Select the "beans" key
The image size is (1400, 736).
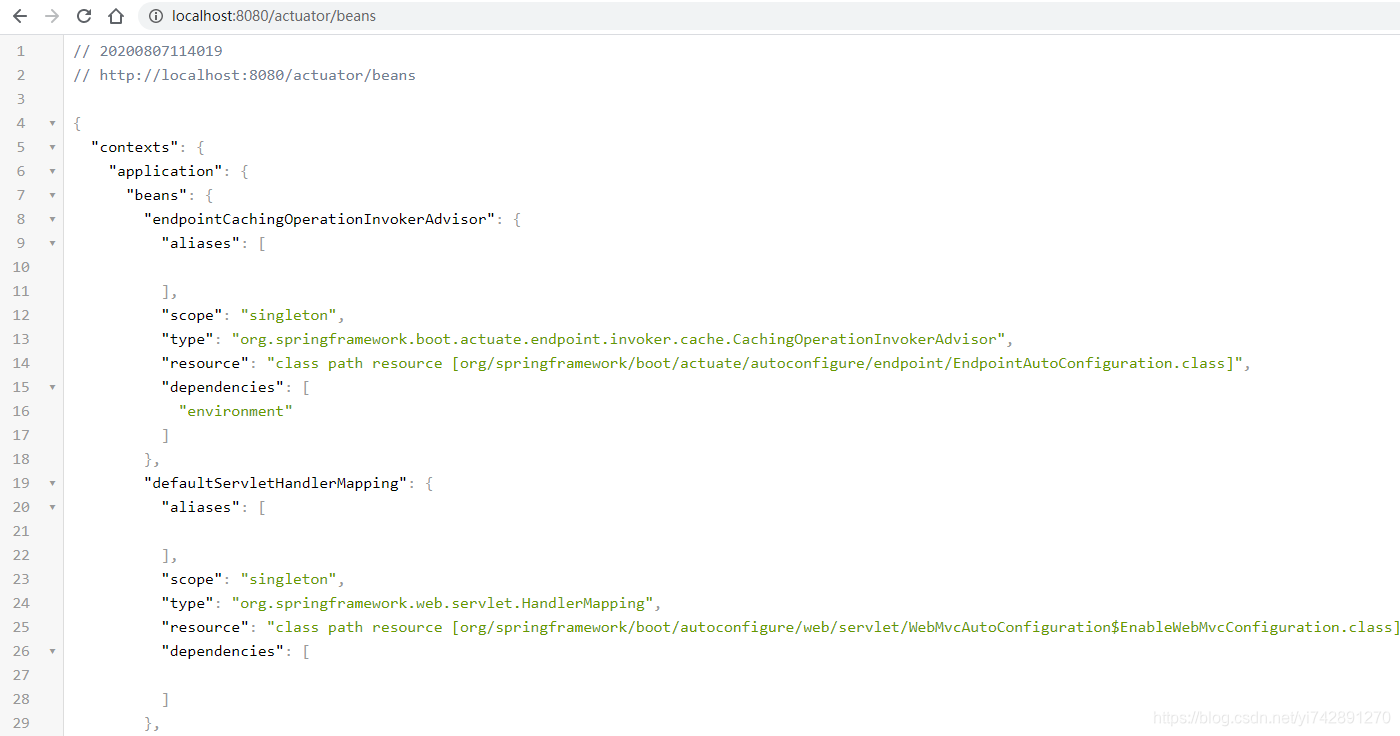click(157, 195)
